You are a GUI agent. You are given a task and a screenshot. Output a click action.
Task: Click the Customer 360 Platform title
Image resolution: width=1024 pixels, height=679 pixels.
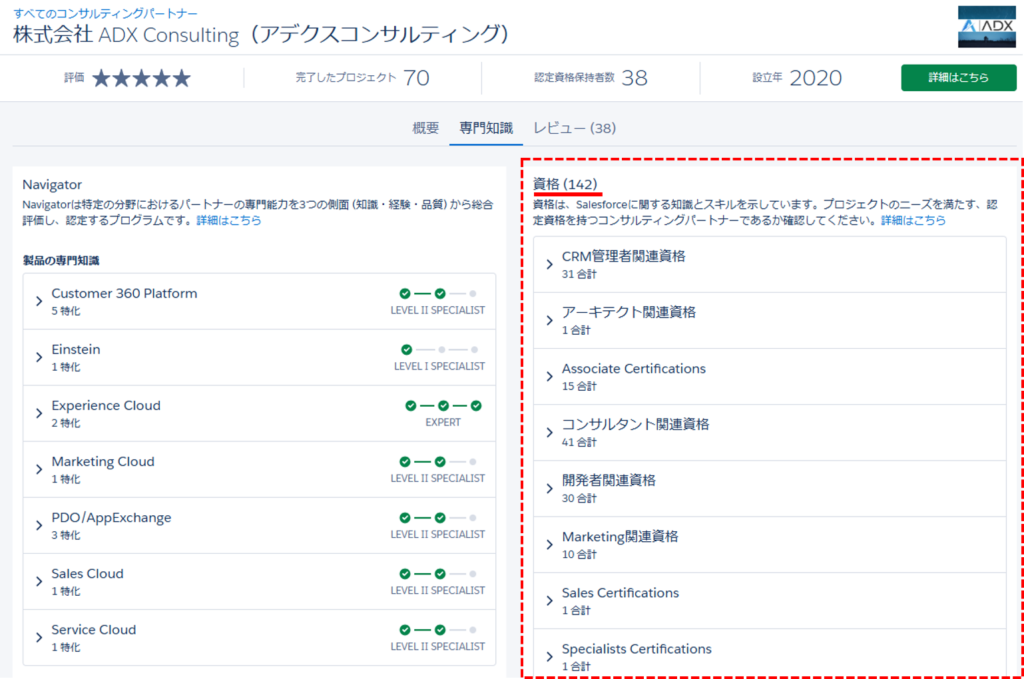point(124,294)
